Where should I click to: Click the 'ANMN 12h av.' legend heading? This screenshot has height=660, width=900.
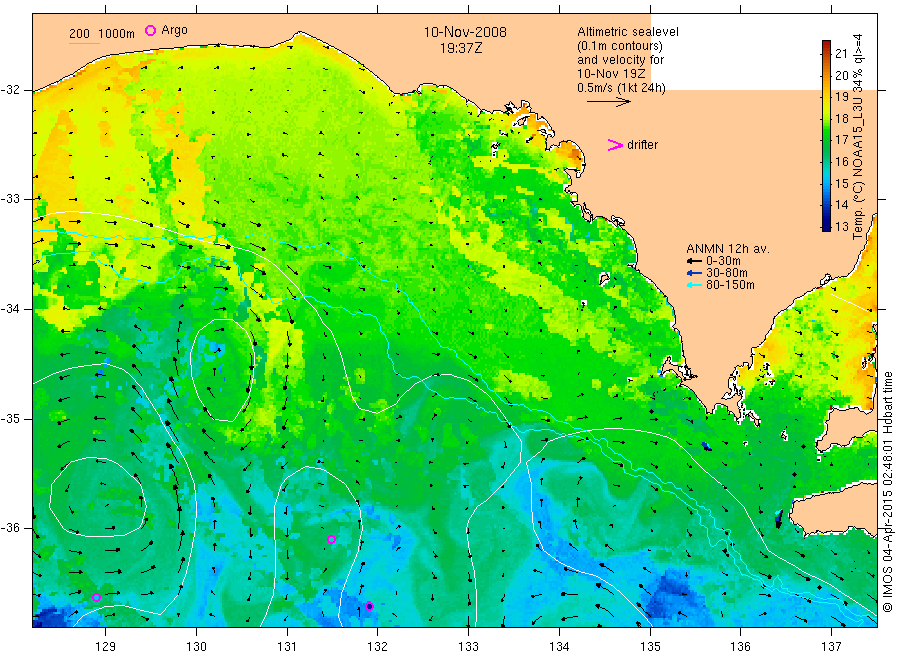(728, 249)
